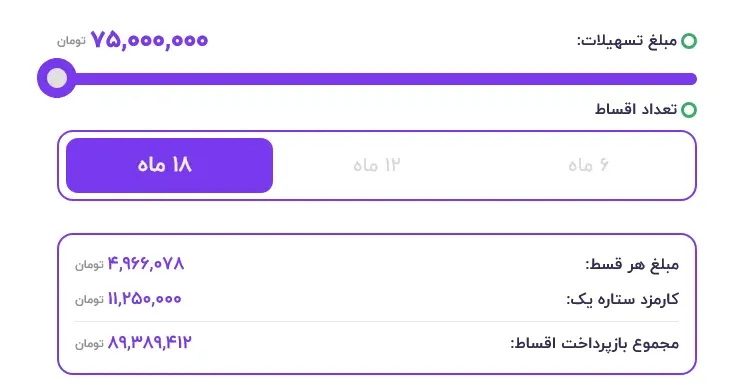733x389 pixels.
Task: Click تومان unit next to ۷۵,۰۰۰,۰۰۰
Action: pos(72,41)
